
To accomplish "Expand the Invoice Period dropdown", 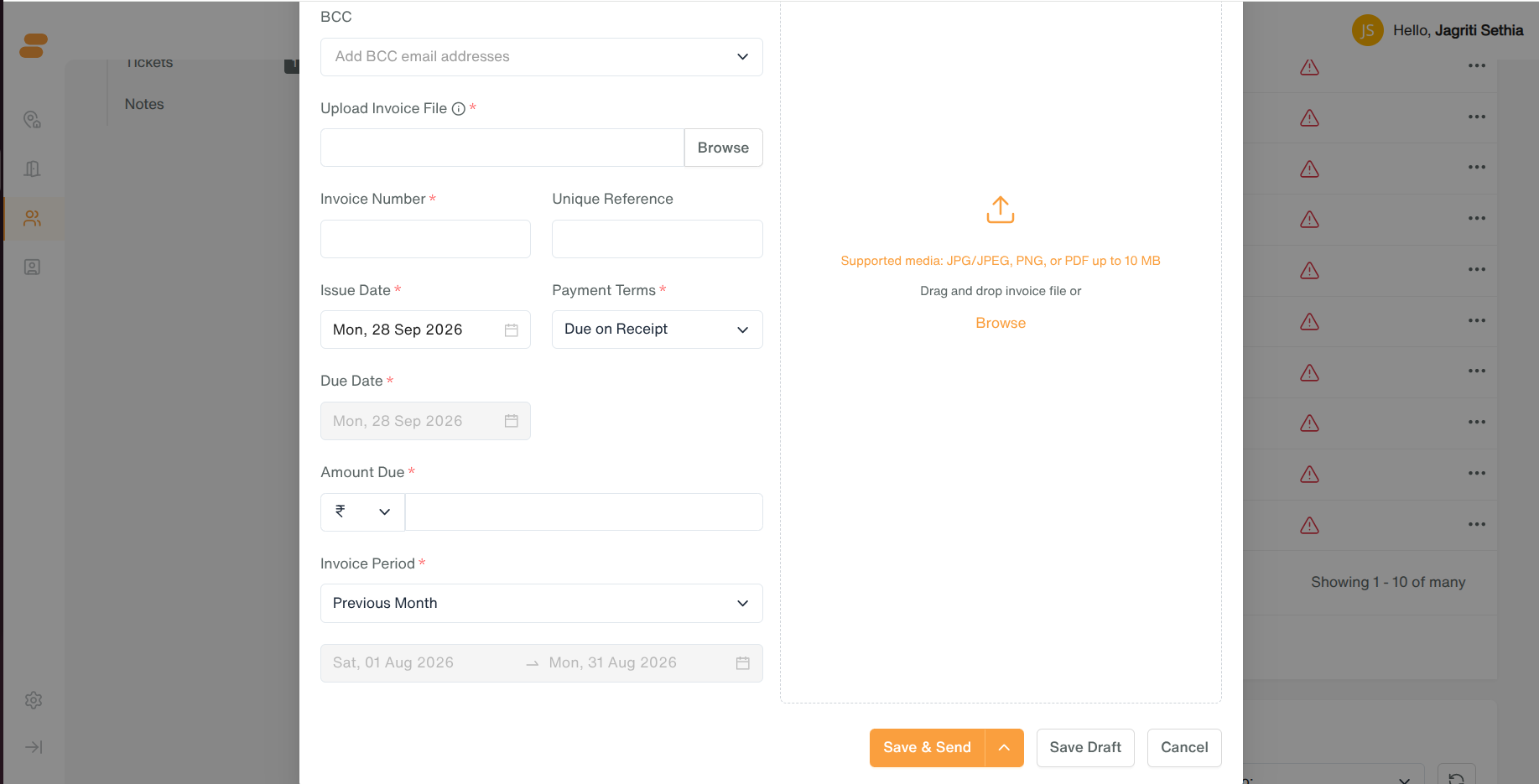I will click(542, 604).
